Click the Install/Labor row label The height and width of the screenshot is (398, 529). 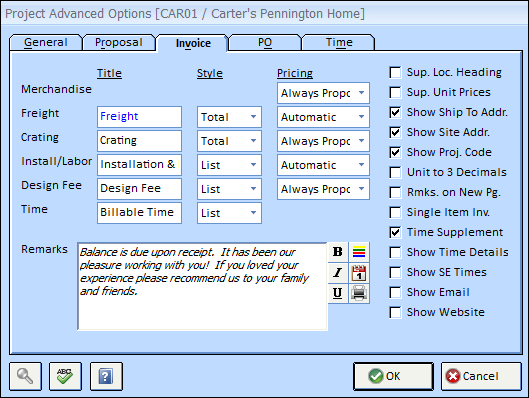coord(56,161)
